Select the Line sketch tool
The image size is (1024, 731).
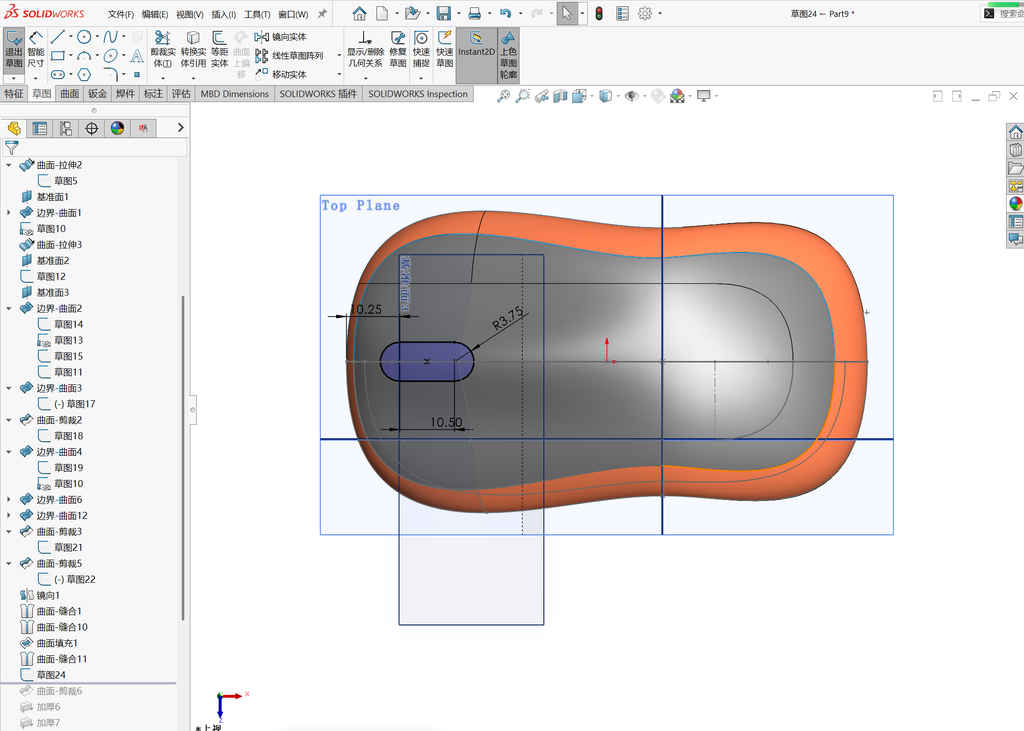click(x=57, y=37)
